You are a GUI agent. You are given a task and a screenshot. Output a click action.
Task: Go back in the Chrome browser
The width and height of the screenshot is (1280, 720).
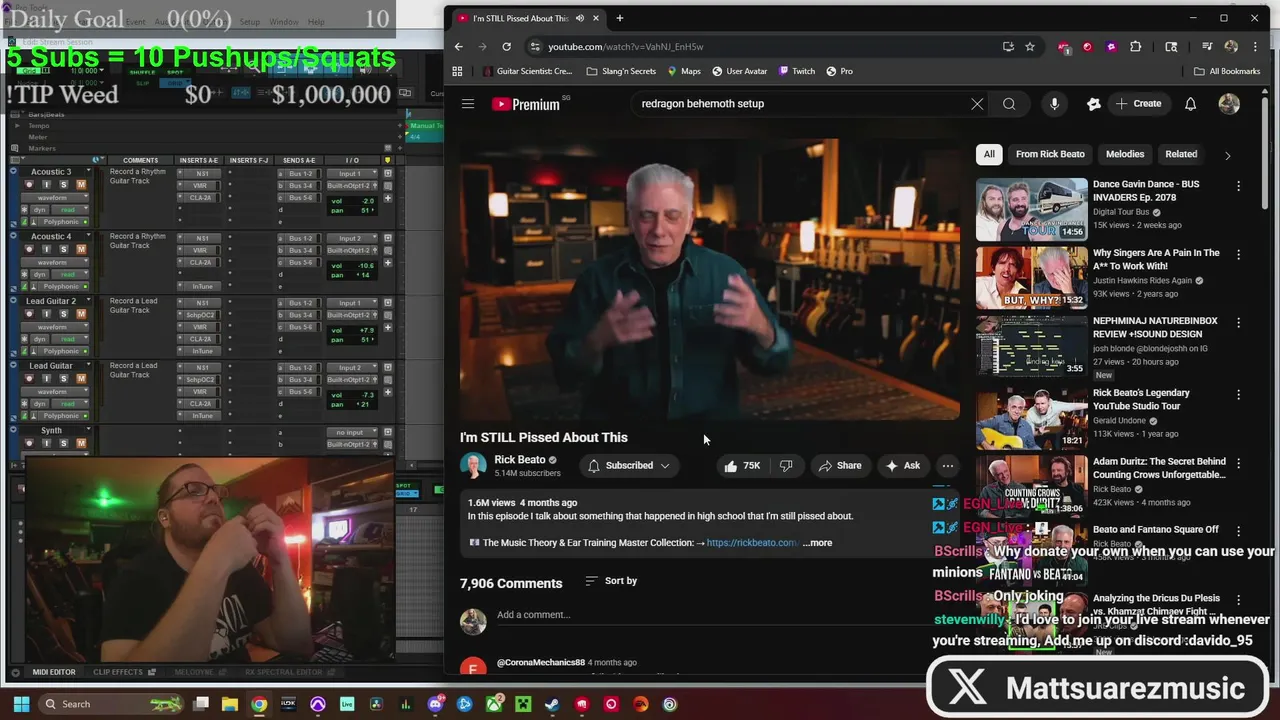(459, 47)
